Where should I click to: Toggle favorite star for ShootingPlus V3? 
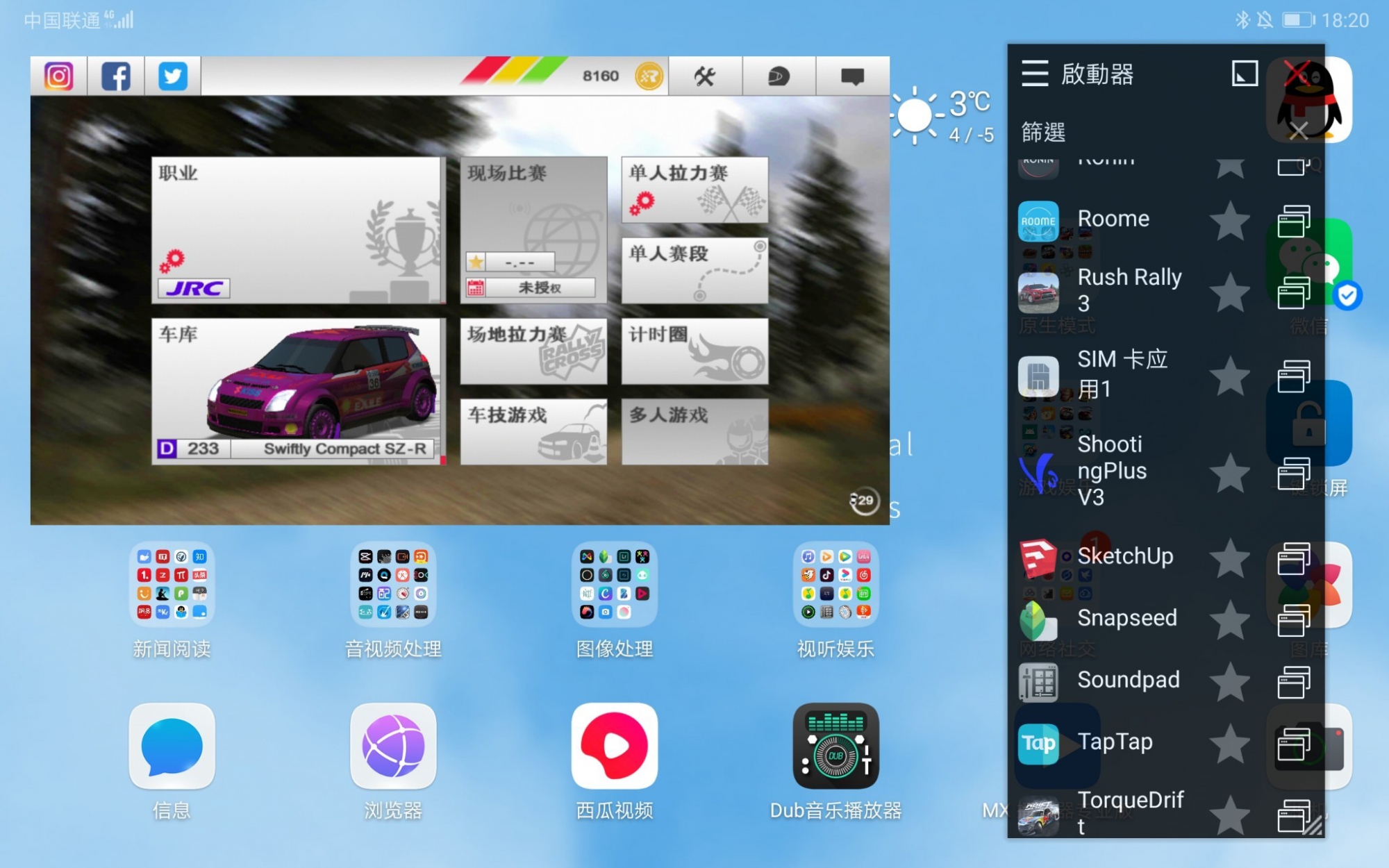1230,473
